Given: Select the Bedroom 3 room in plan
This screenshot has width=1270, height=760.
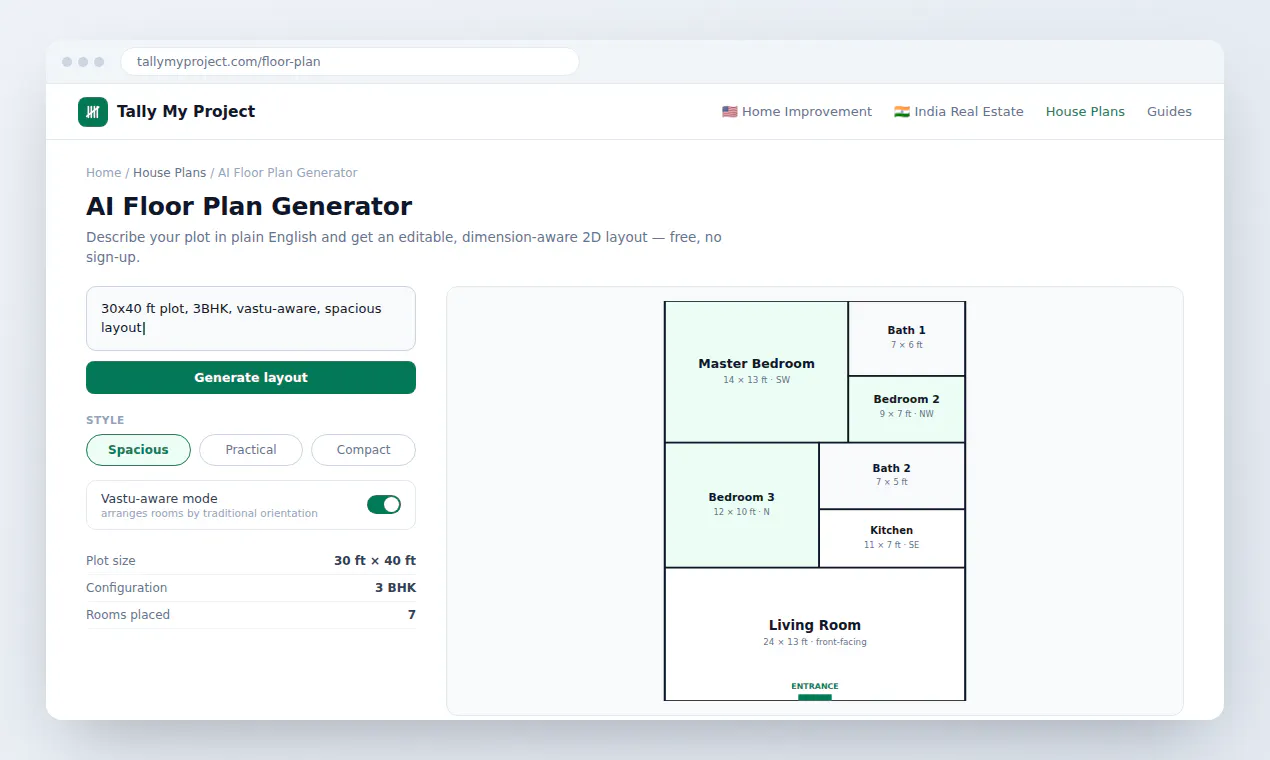Looking at the screenshot, I should click(742, 505).
